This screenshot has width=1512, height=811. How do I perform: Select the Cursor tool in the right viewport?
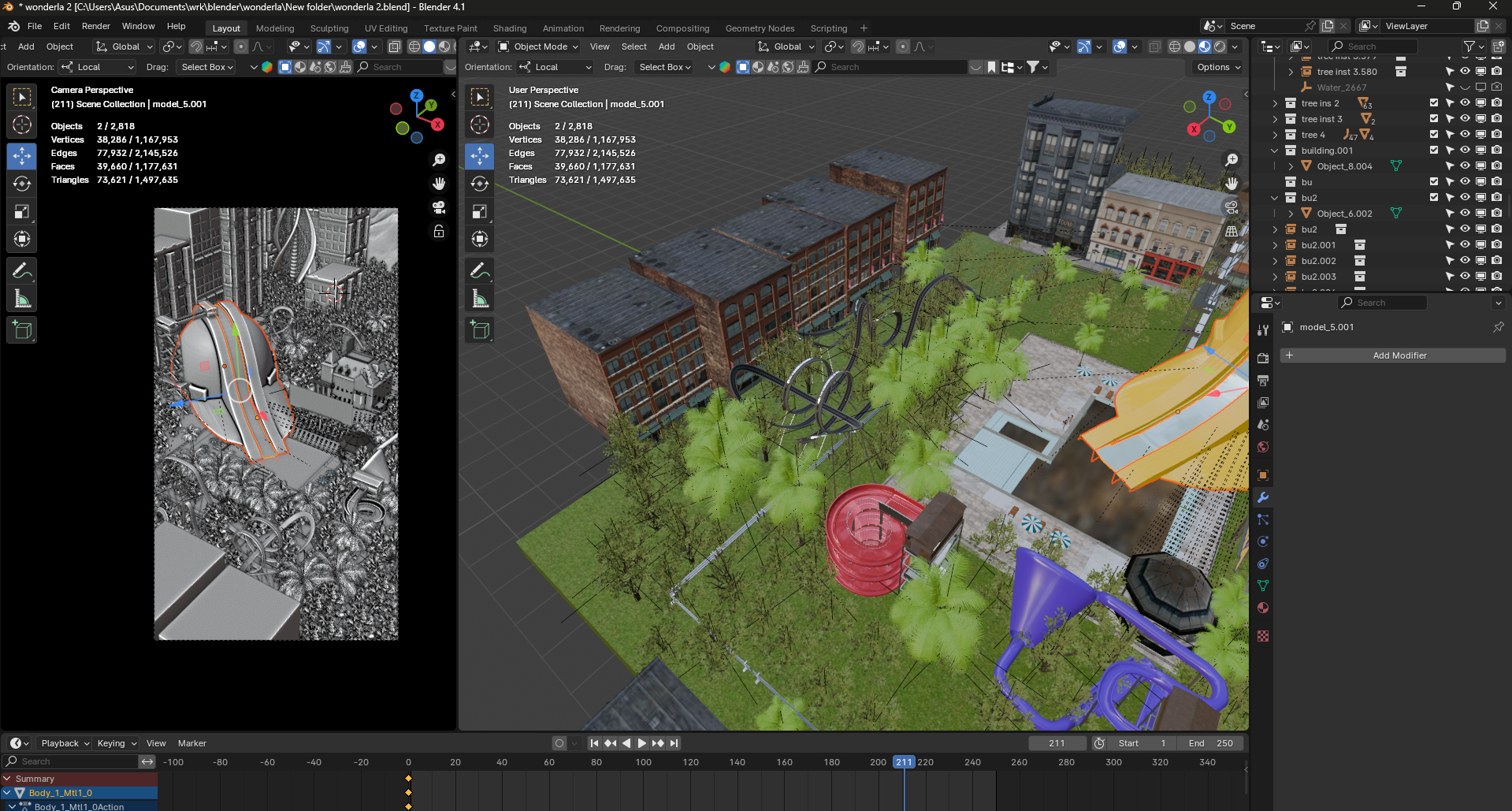[x=479, y=125]
